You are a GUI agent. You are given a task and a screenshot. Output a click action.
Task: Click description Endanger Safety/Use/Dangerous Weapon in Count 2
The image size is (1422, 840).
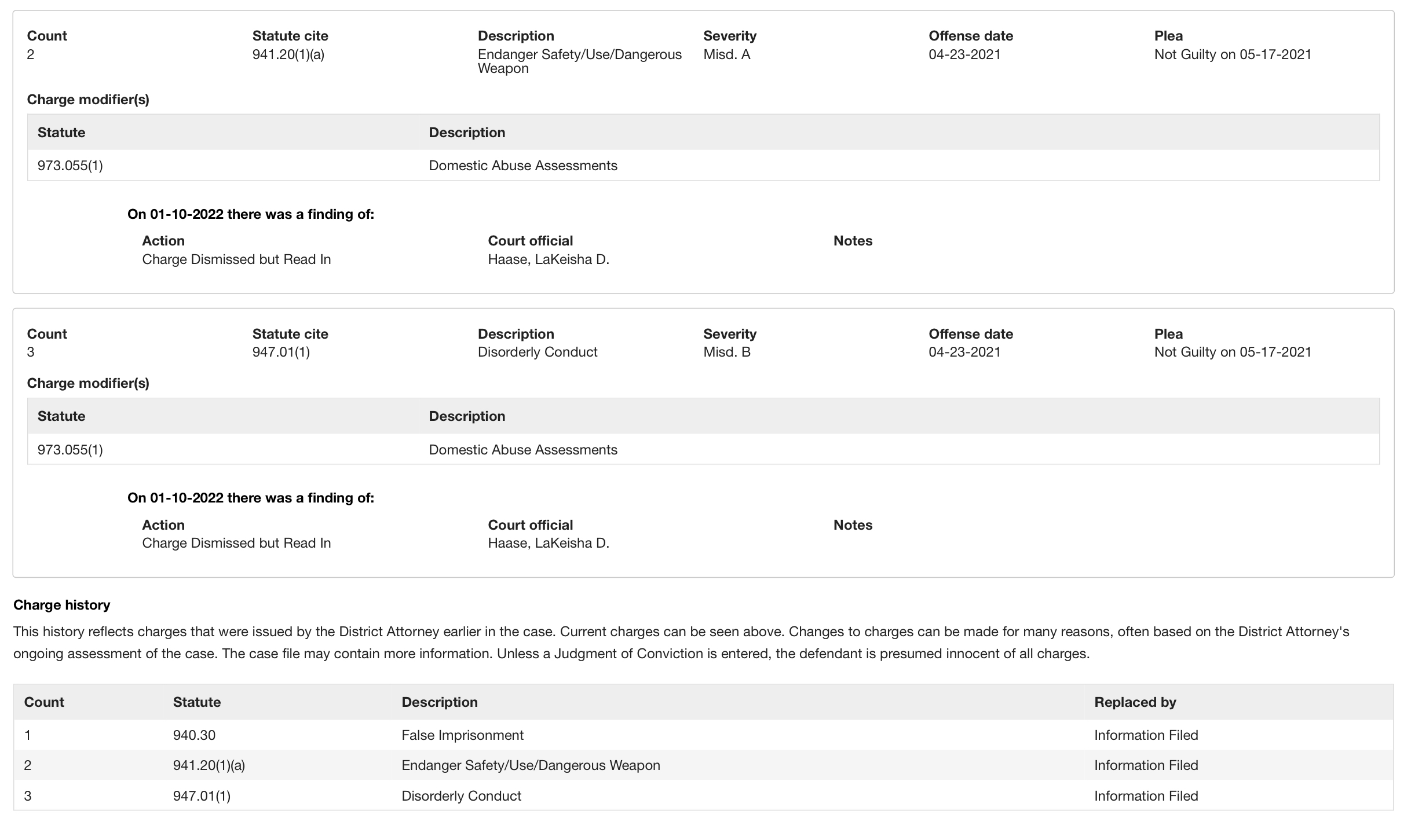click(580, 61)
